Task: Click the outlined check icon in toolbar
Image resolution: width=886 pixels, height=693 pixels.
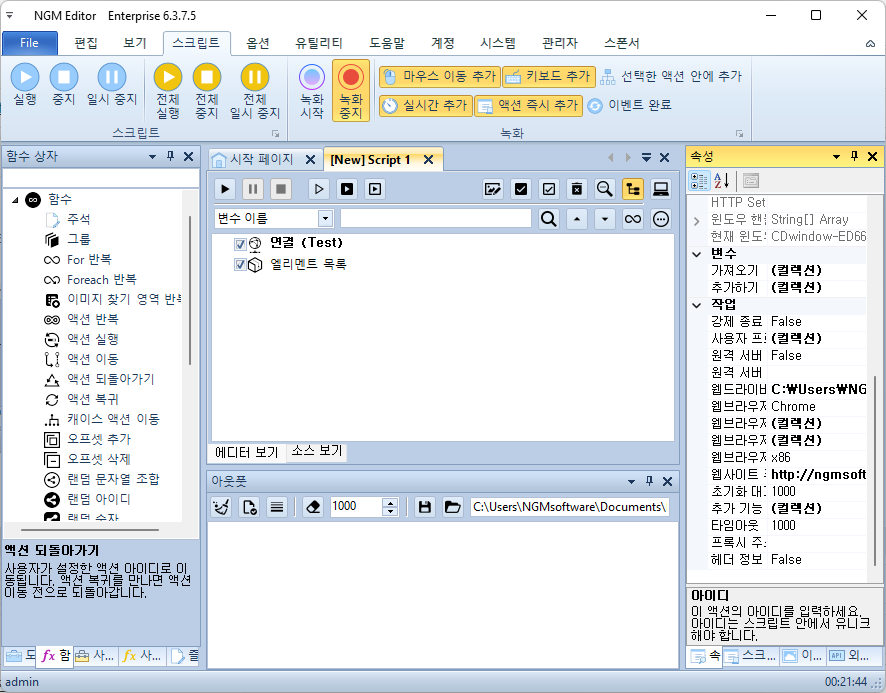Action: (549, 189)
